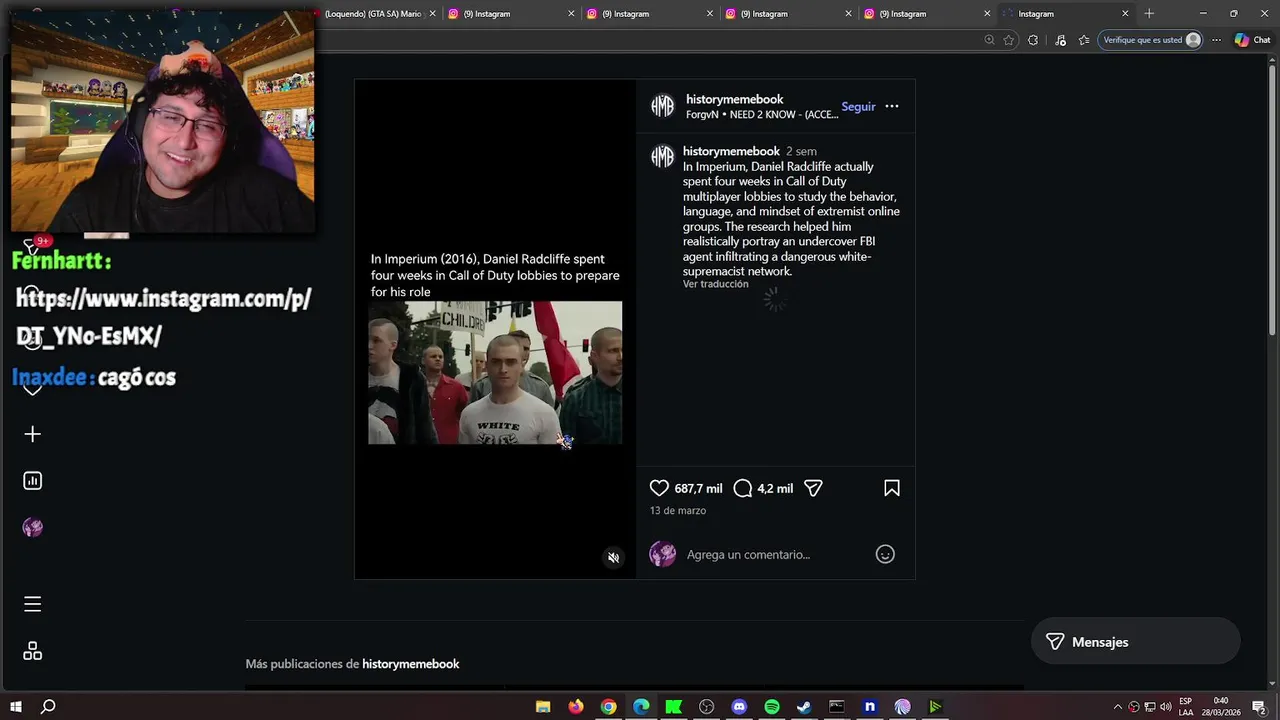Open the apps grid icon at the sidebar bottom
Image resolution: width=1280 pixels, height=720 pixels.
coord(32,651)
